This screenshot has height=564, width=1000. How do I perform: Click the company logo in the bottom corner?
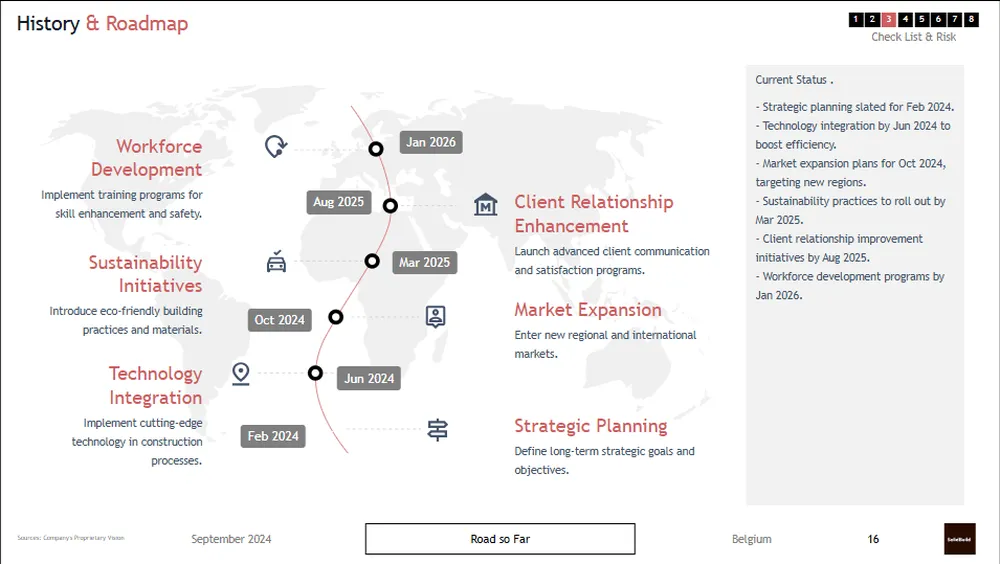(x=959, y=539)
